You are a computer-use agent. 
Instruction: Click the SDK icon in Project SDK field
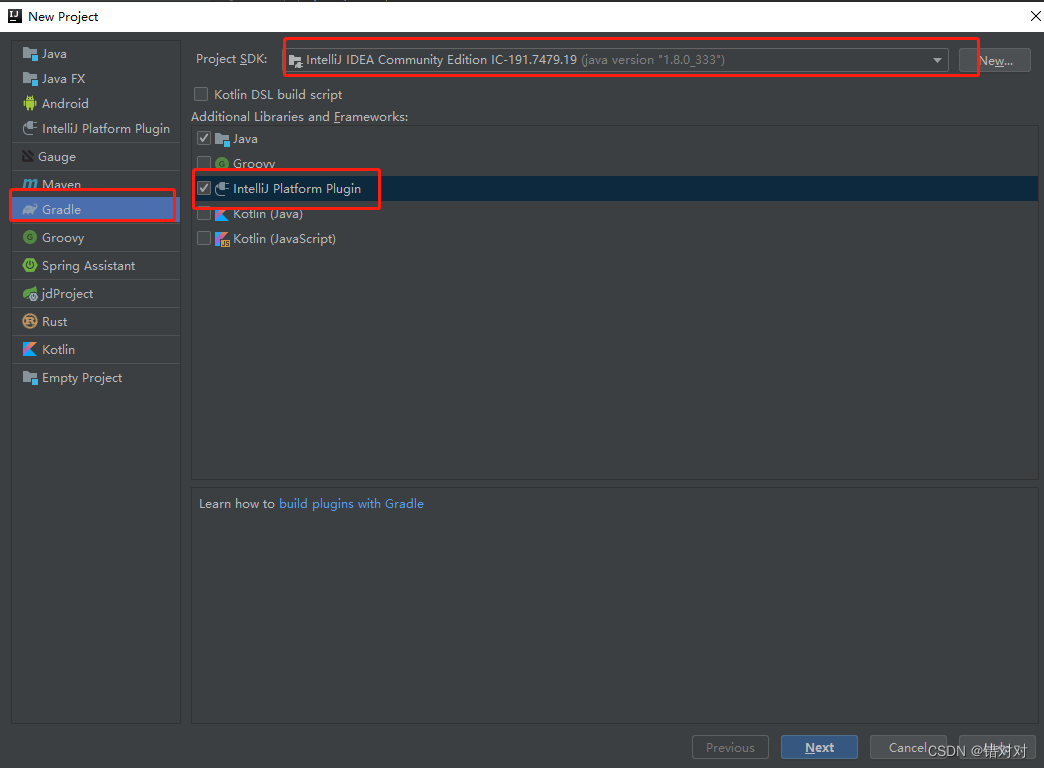296,61
